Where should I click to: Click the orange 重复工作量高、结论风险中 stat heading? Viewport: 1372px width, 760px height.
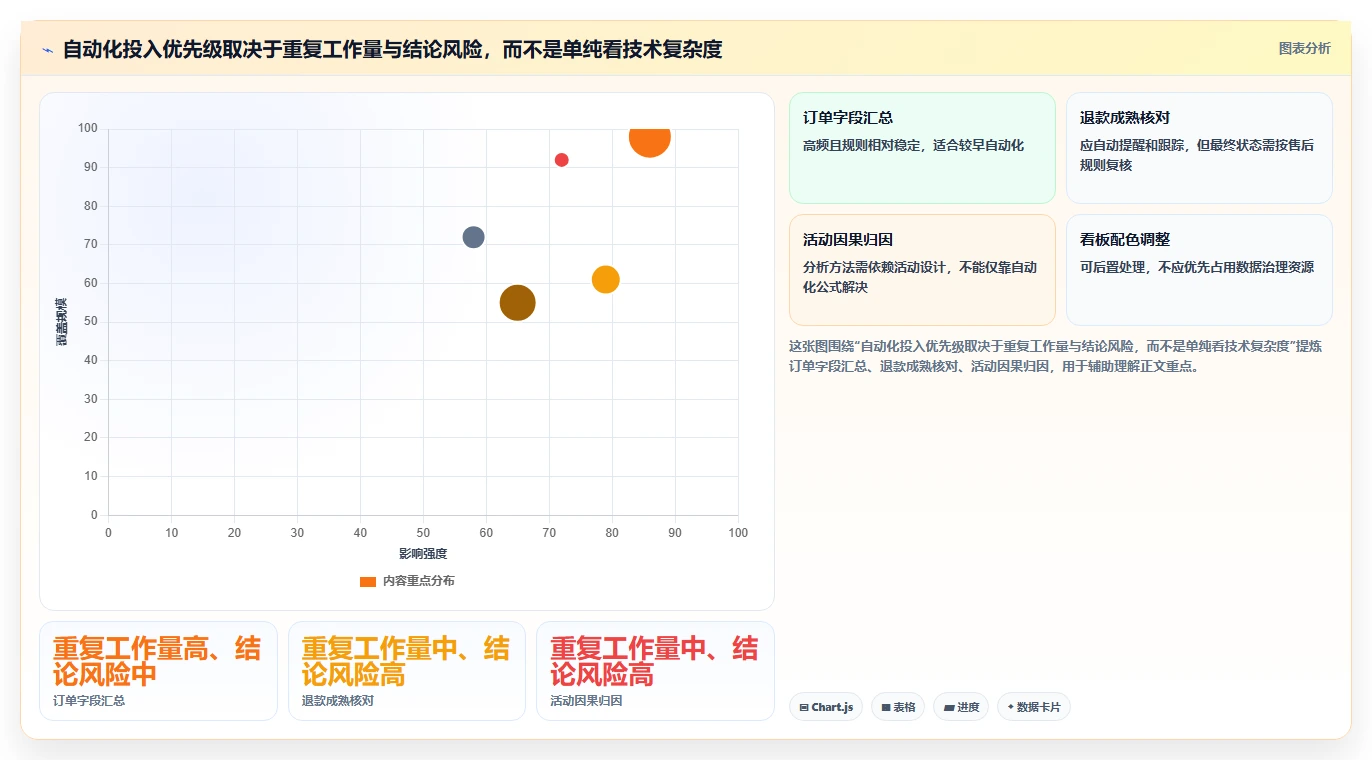(157, 661)
